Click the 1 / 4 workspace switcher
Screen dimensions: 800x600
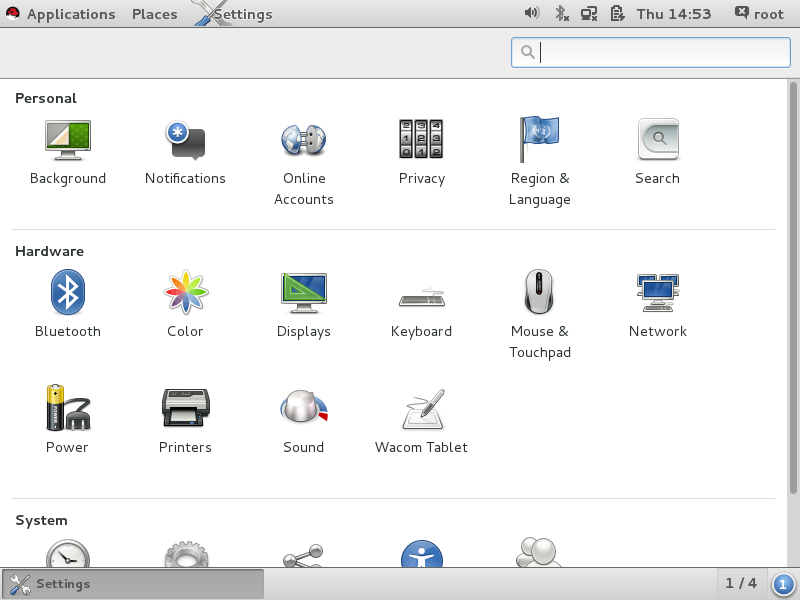pyautogui.click(x=741, y=583)
